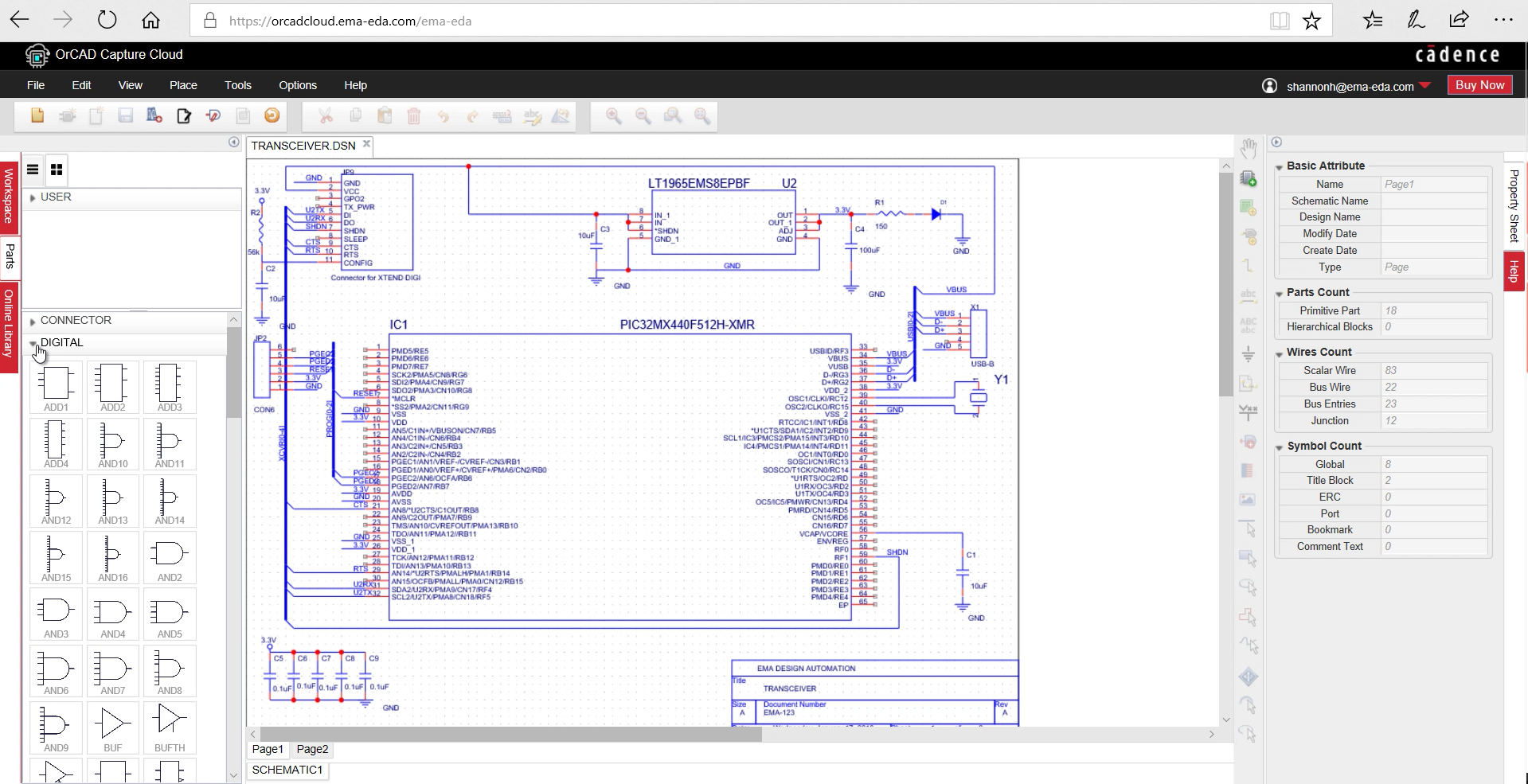The image size is (1528, 784).
Task: Select the BUF buffer symbol
Action: pos(112,727)
